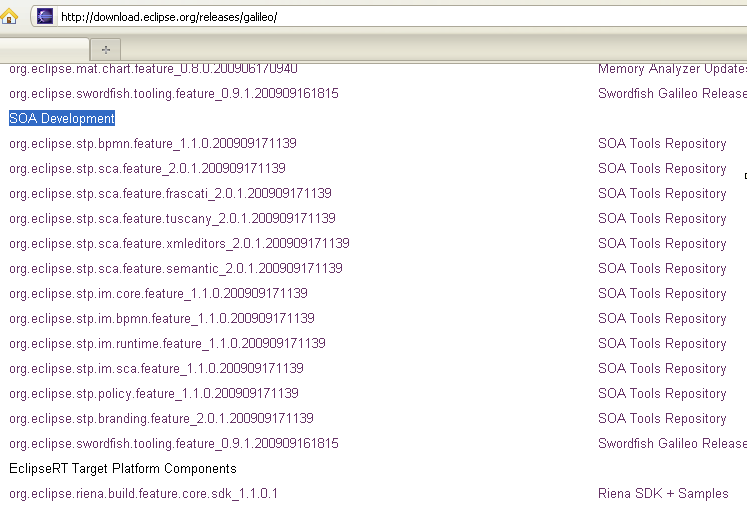Click the riena.build.feature.core.sdk_1.1.0.1 link
The image size is (747, 508).
[x=143, y=494]
